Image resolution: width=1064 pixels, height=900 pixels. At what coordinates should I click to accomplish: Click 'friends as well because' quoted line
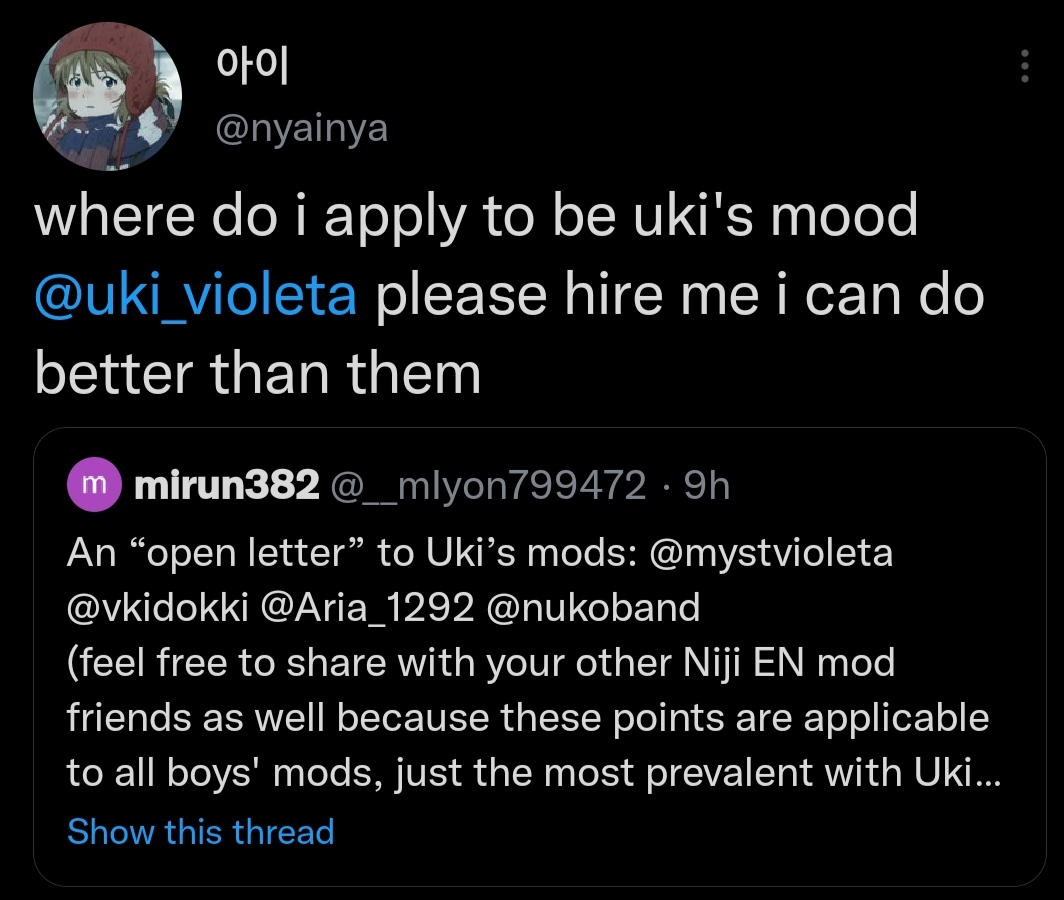point(527,717)
